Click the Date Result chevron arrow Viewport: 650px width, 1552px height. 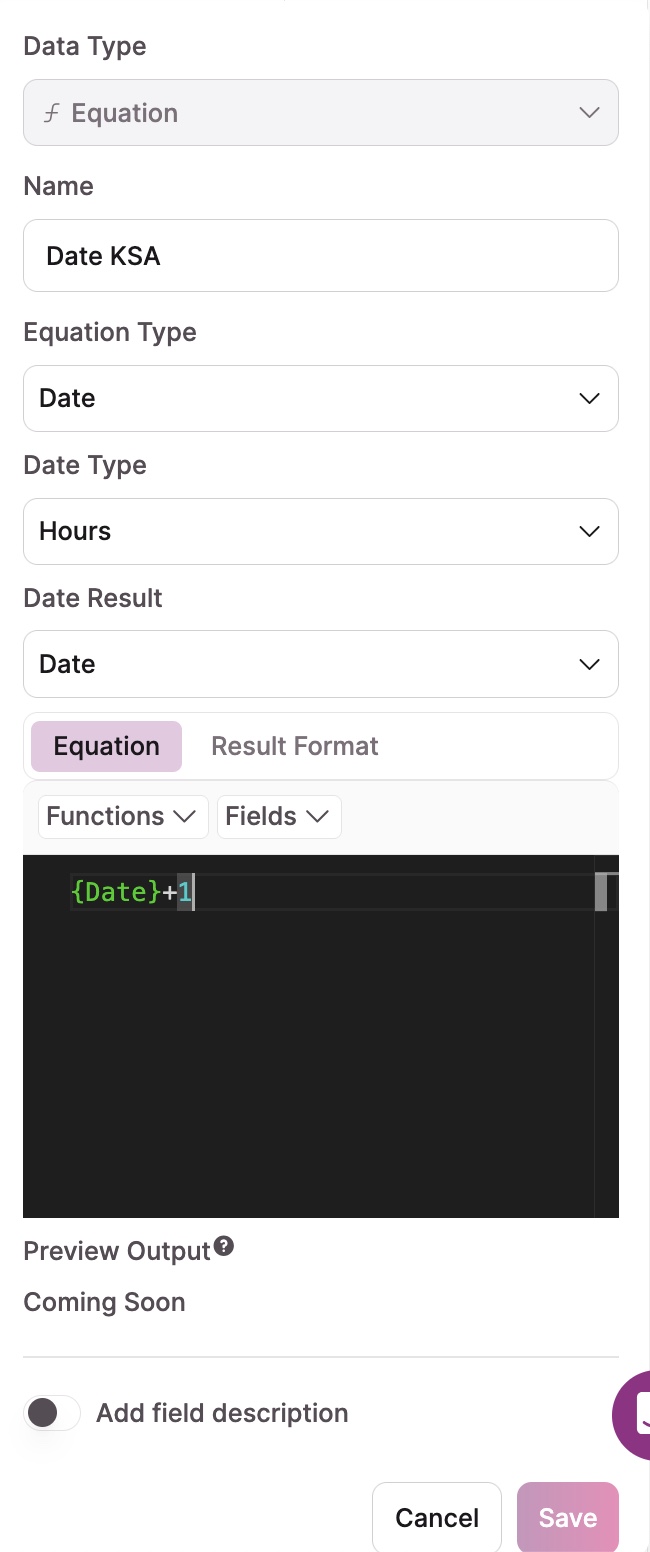589,665
